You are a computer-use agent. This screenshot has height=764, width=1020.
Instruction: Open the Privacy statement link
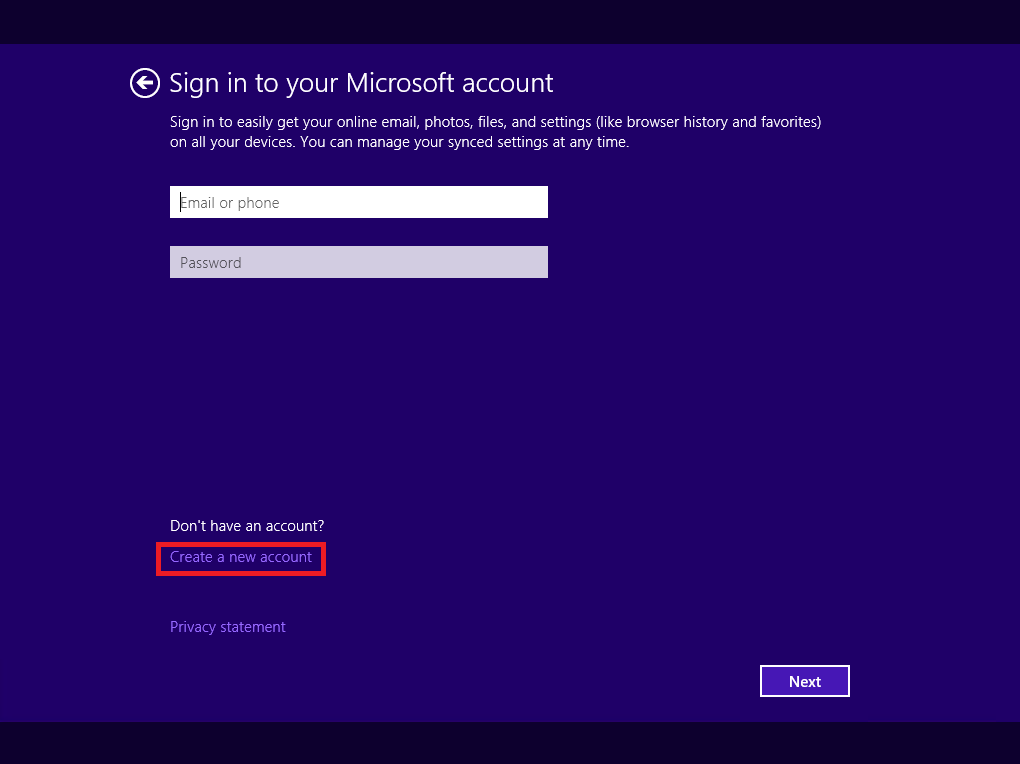(x=228, y=627)
